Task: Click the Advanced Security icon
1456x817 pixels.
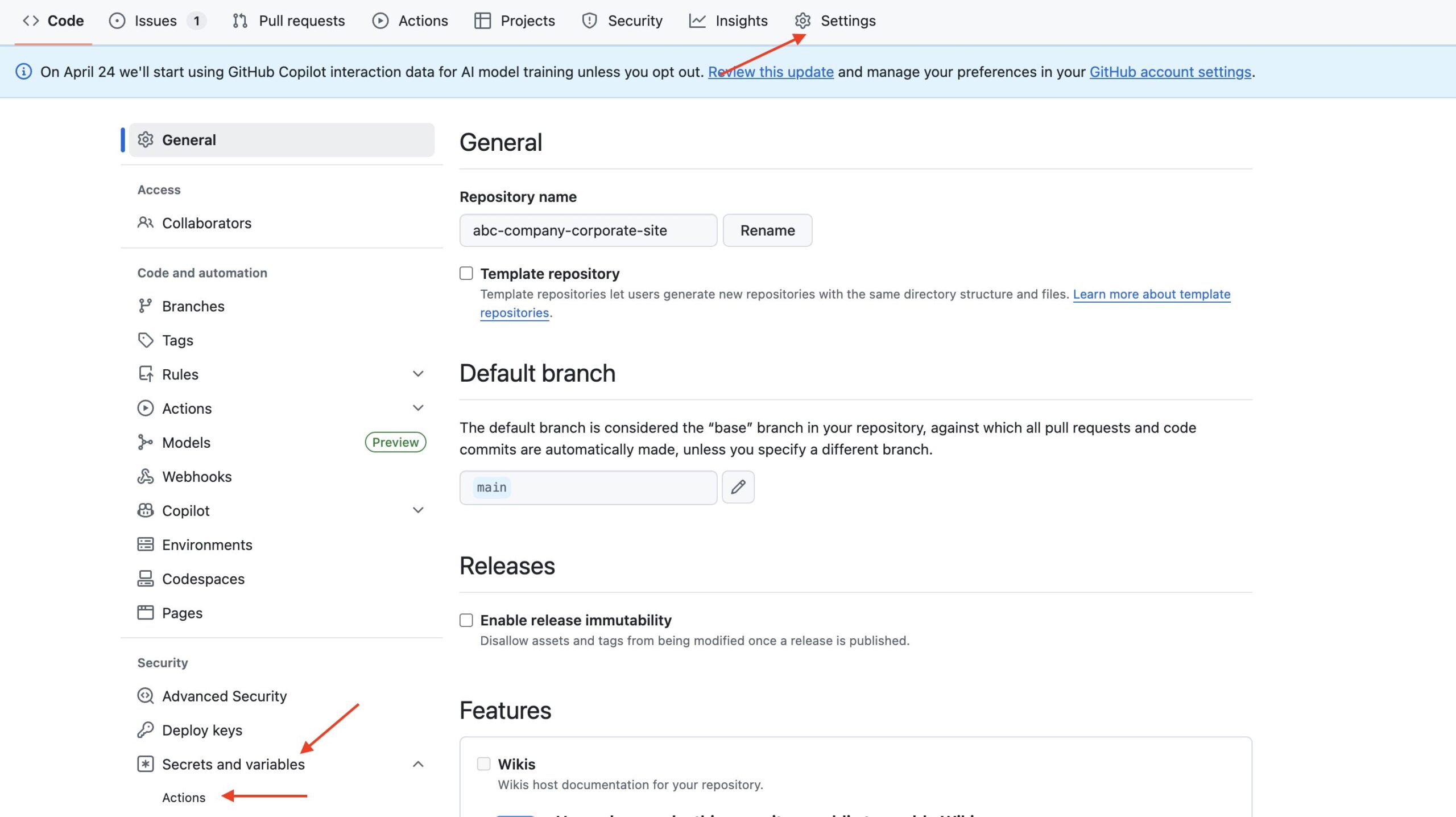Action: click(145, 696)
